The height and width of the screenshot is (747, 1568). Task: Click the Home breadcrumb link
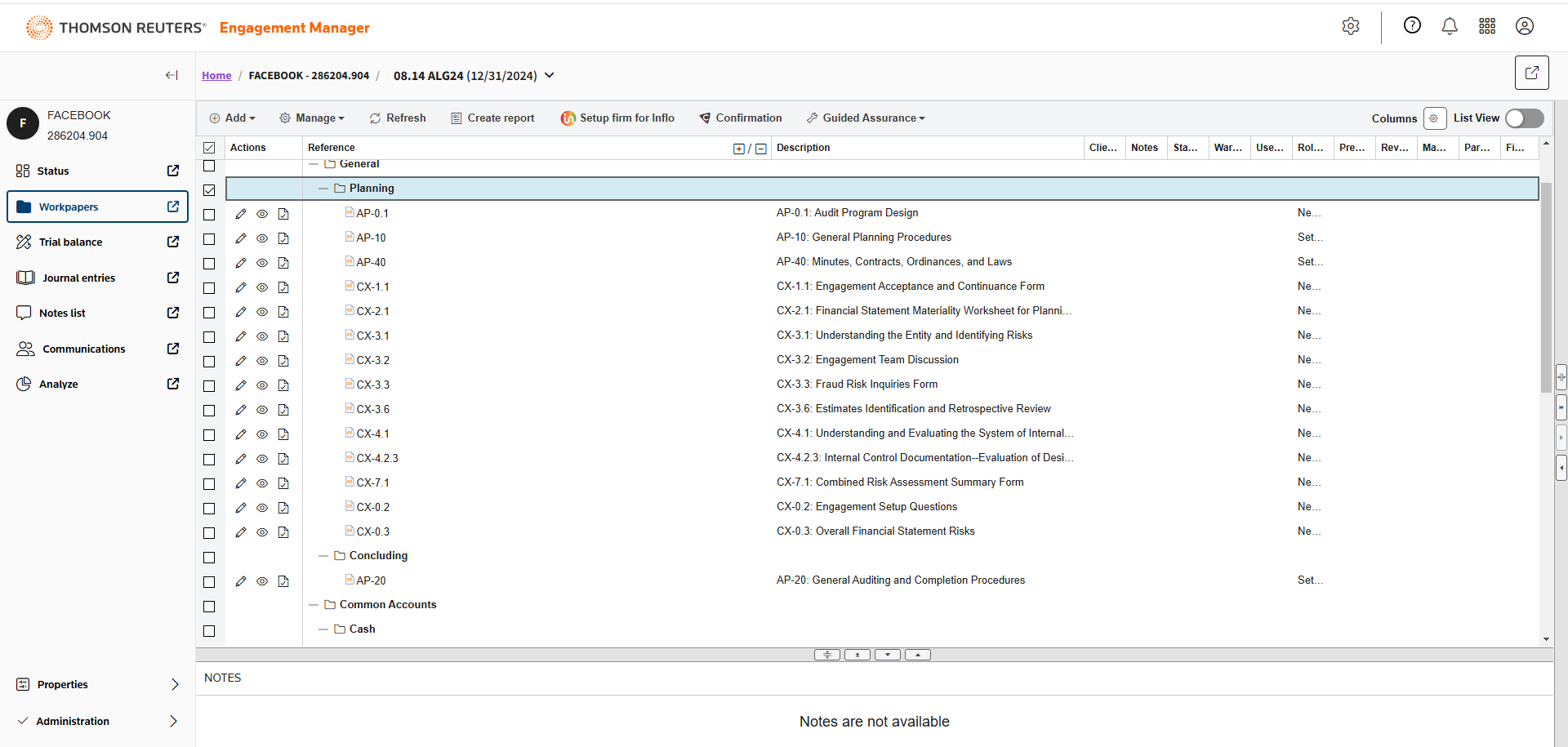click(216, 76)
